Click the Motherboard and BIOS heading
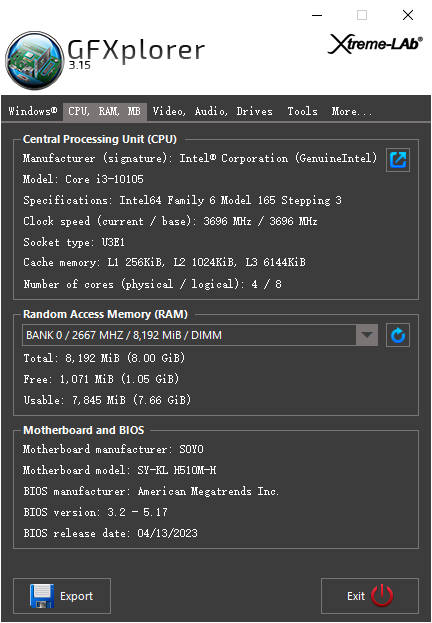 pyautogui.click(x=83, y=430)
